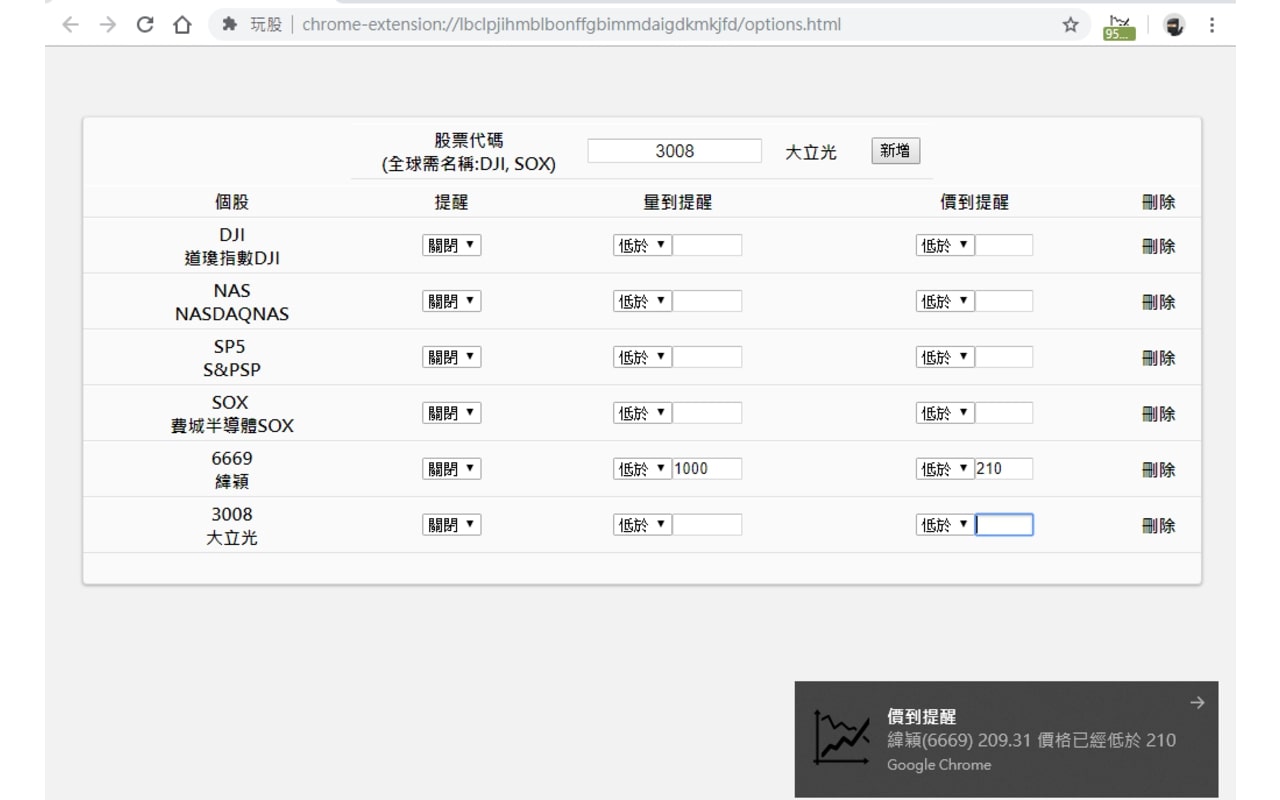Click the notification arrow icon
This screenshot has height=800, width=1280.
point(1197,703)
